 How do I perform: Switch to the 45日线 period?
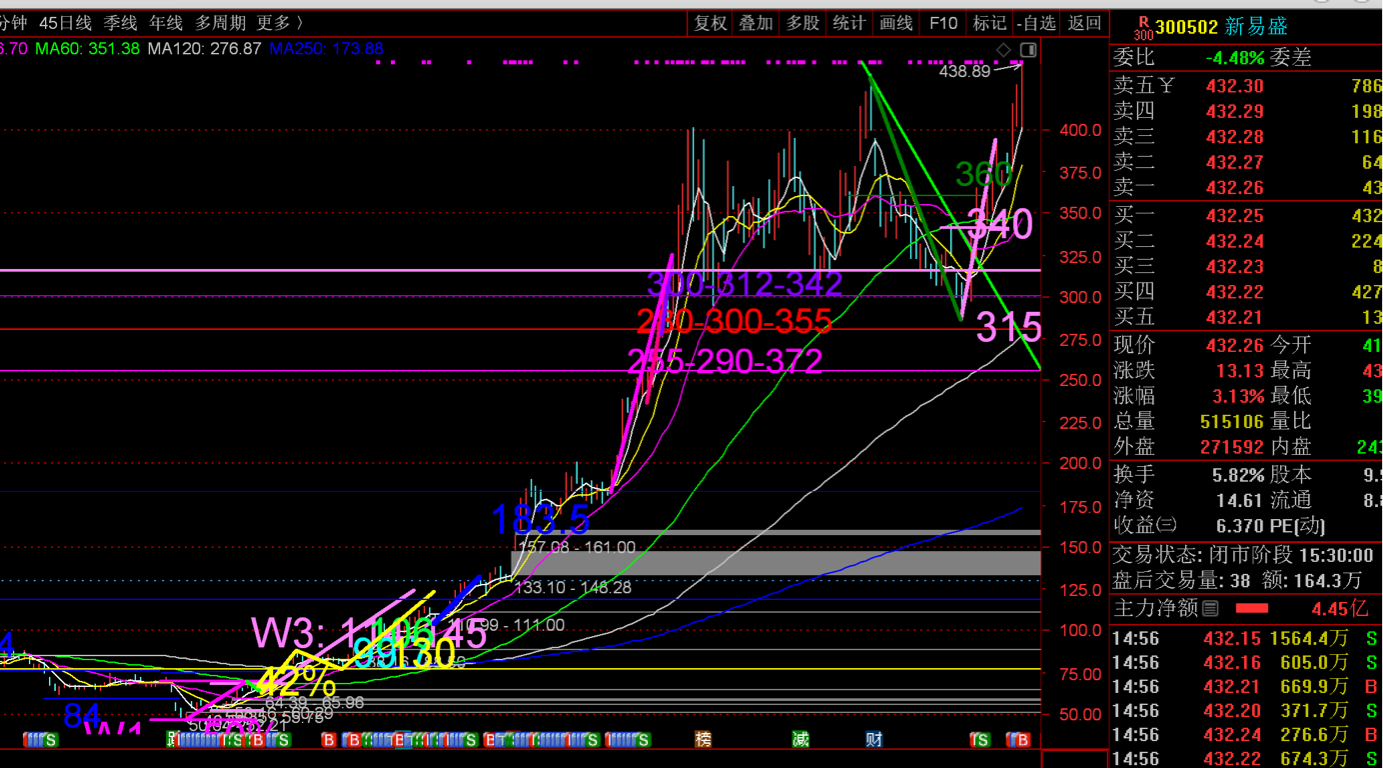pos(65,22)
